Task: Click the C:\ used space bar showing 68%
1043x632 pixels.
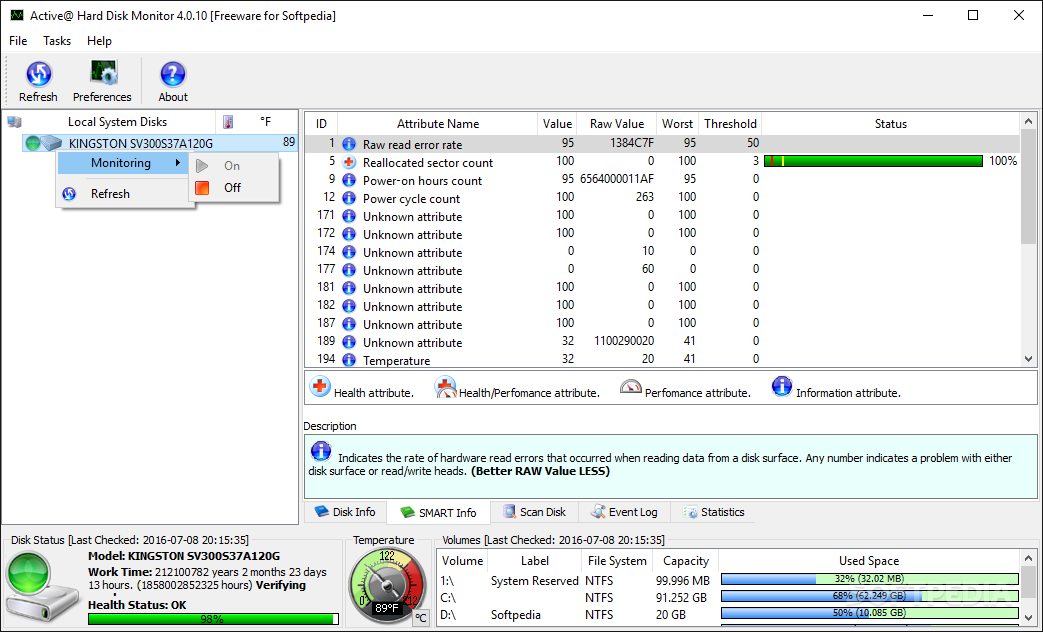Action: [869, 595]
